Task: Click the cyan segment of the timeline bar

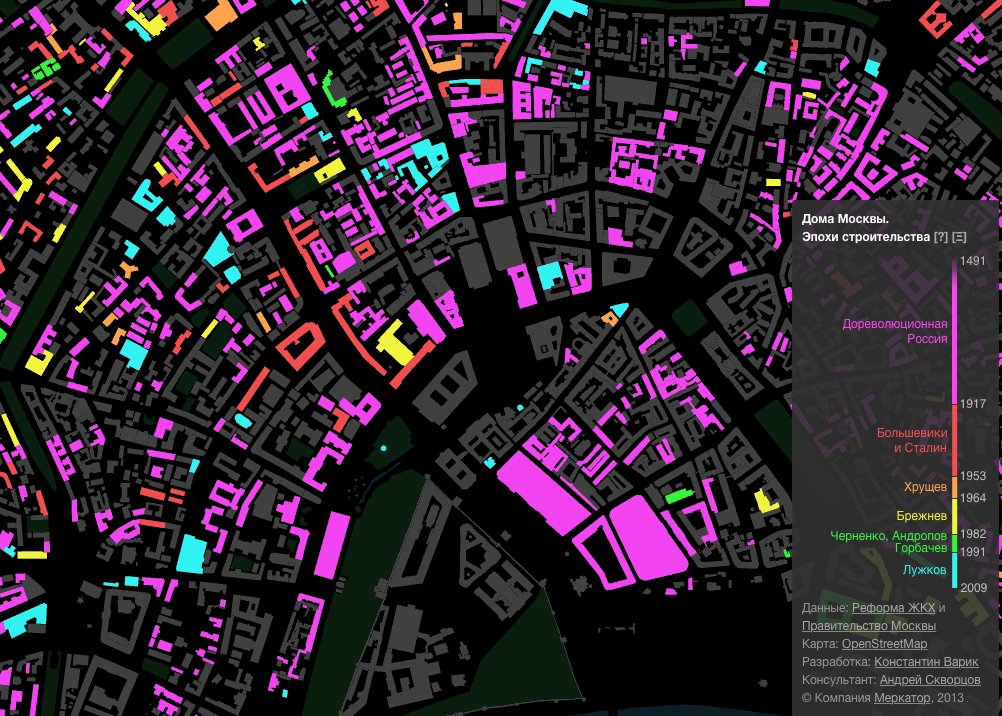Action: pos(955,570)
